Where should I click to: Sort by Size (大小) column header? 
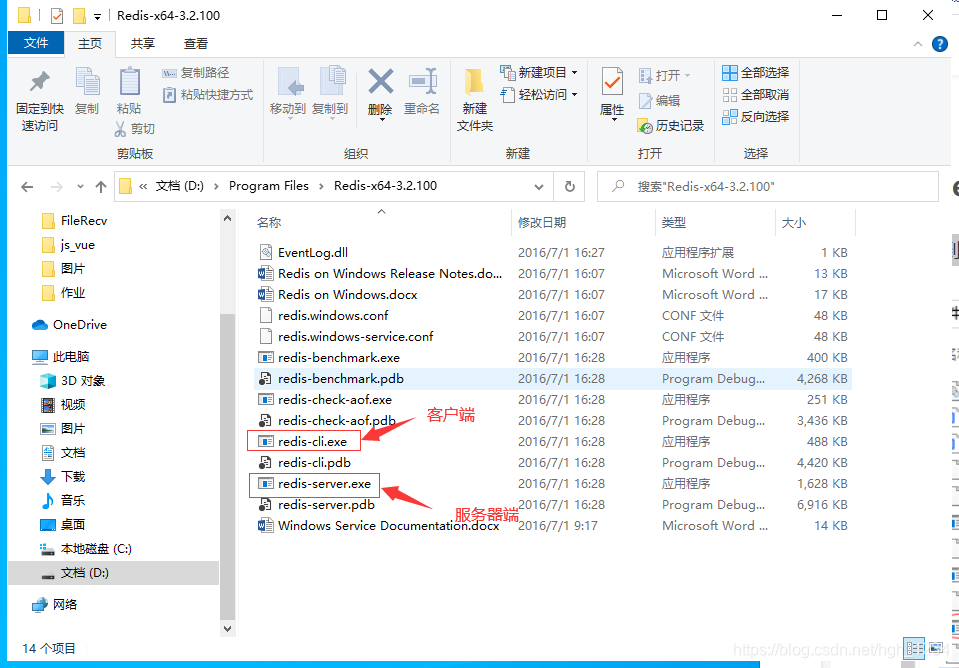[794, 223]
